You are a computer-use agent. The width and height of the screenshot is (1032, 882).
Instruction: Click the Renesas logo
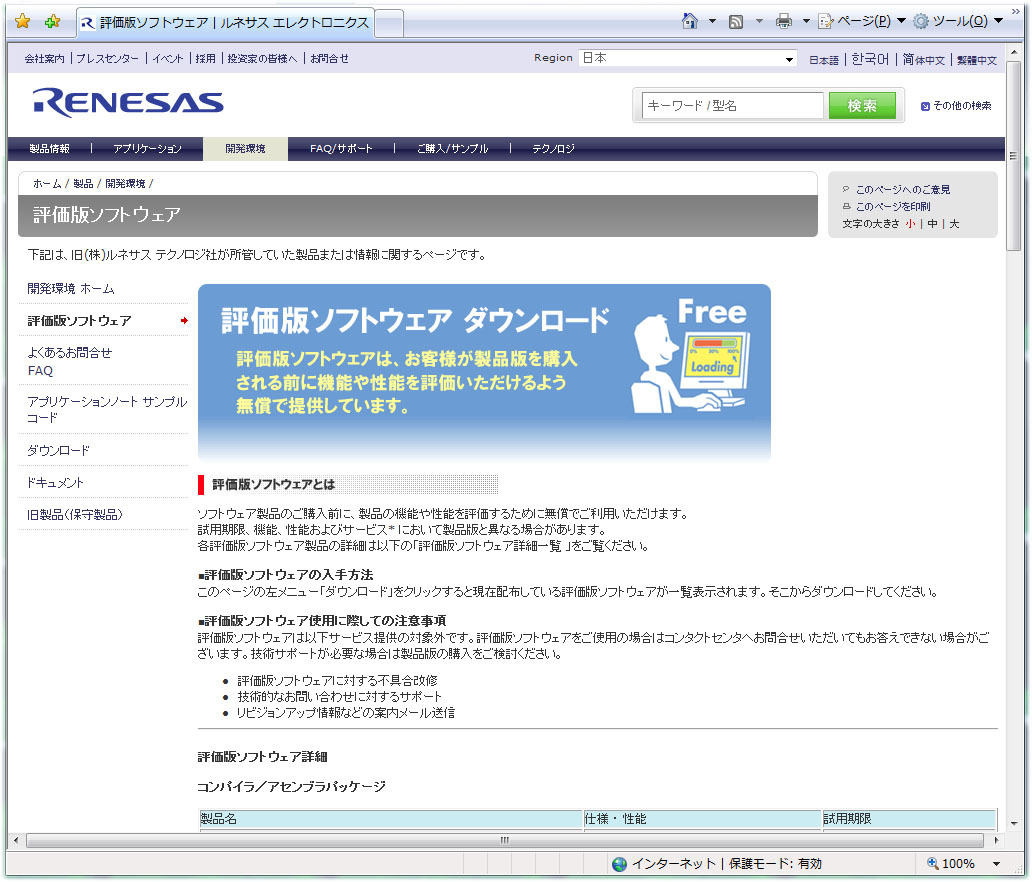pyautogui.click(x=128, y=103)
